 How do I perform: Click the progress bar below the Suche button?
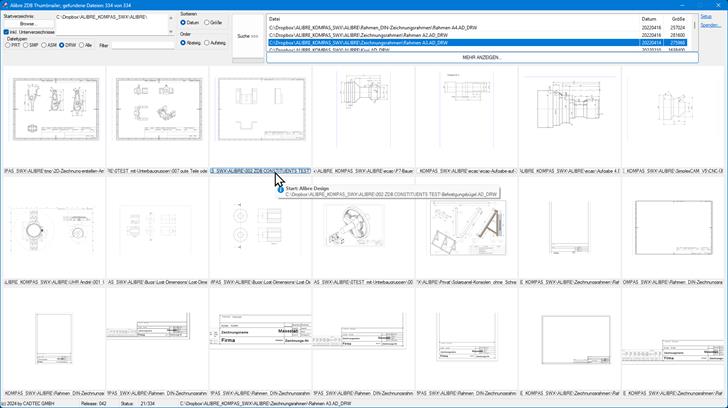click(x=248, y=60)
